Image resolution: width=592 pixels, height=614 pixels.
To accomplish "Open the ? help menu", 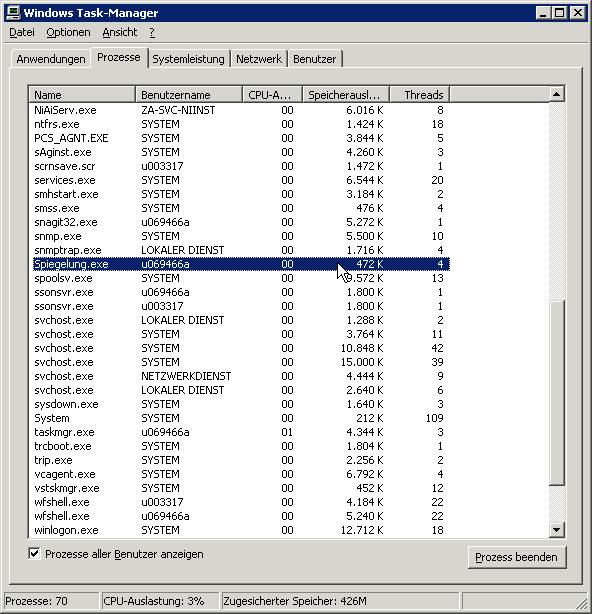I will (x=152, y=33).
